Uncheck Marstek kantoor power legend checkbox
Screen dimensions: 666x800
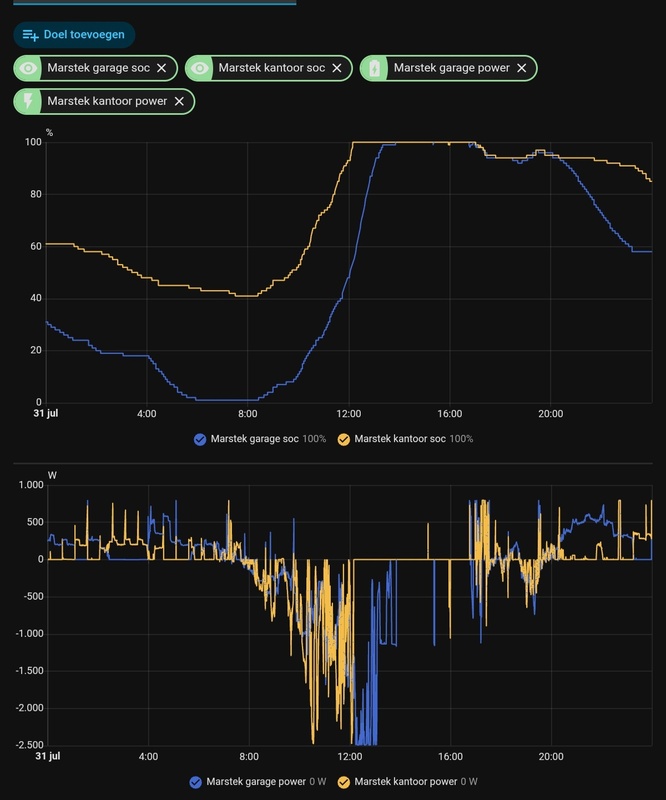pyautogui.click(x=343, y=782)
